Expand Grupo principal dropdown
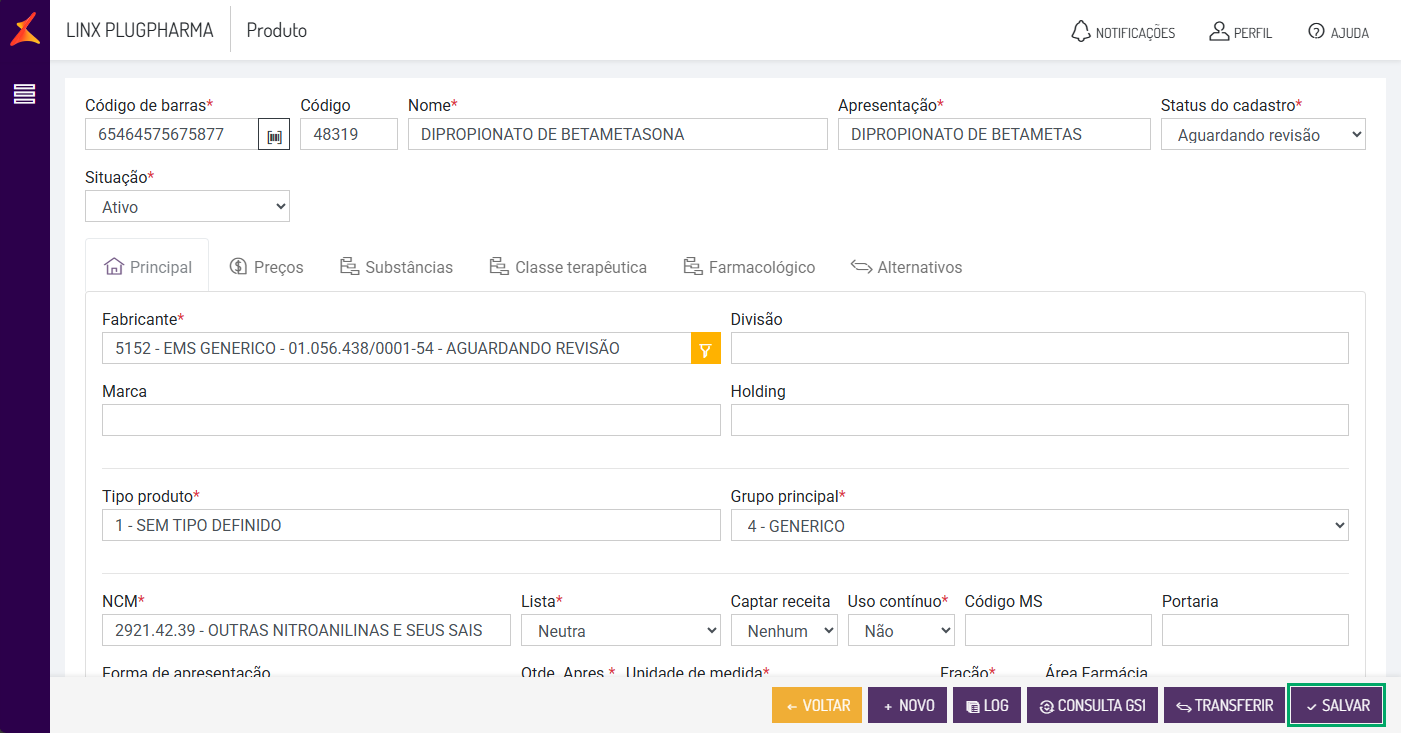This screenshot has width=1401, height=733. (x=1039, y=526)
